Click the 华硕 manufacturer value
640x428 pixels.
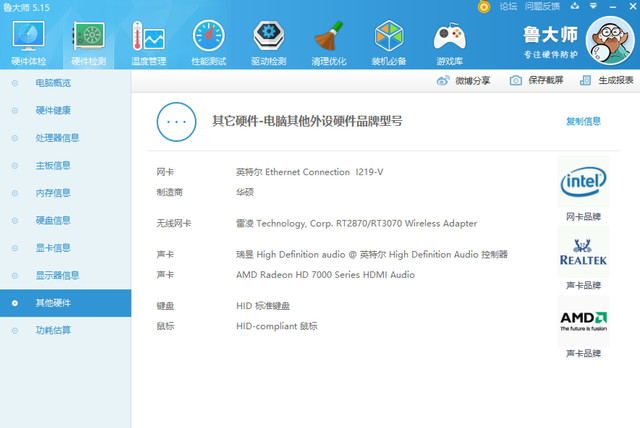pos(245,192)
